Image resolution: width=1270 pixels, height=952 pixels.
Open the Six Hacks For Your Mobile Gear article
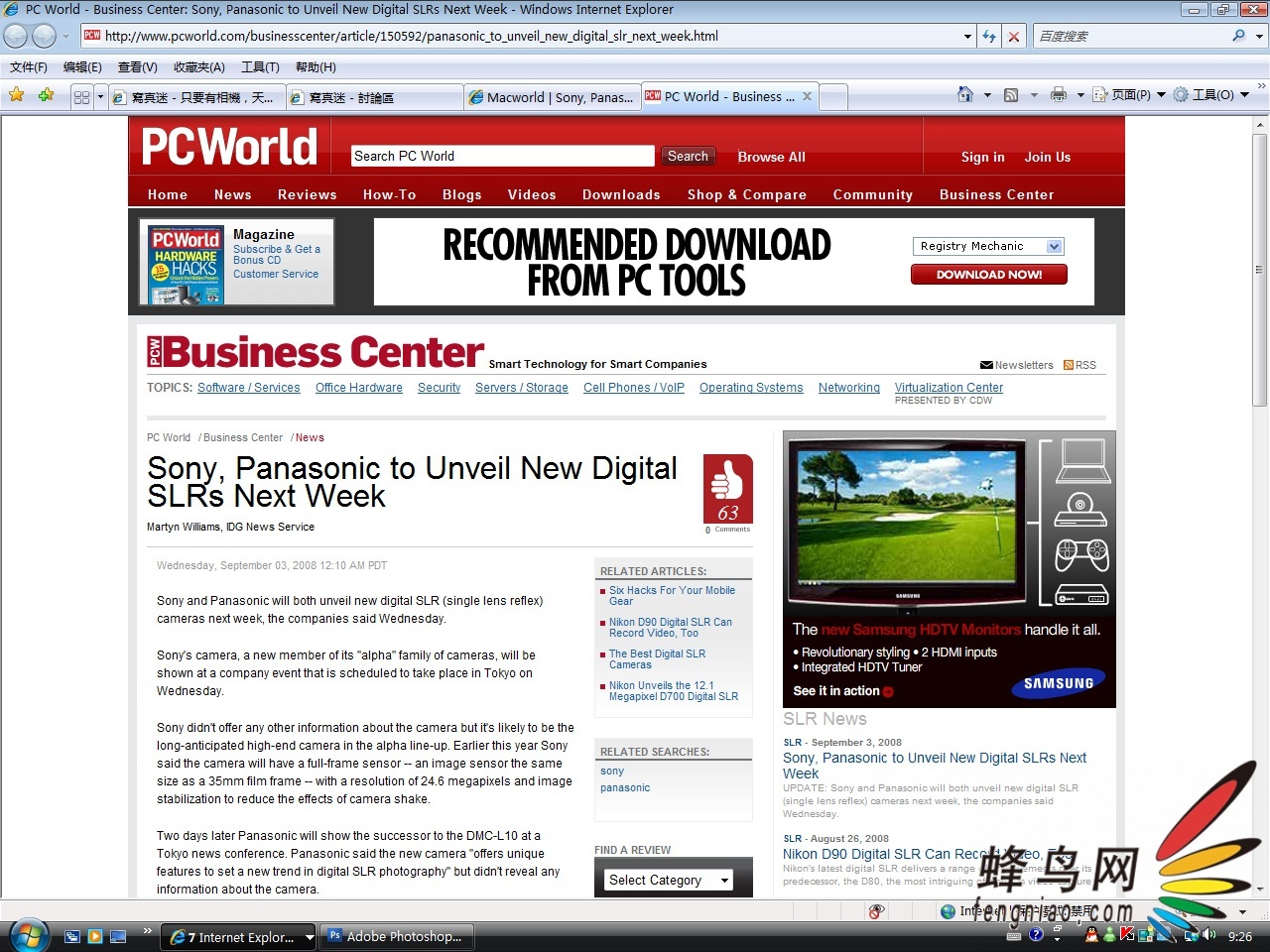point(672,595)
